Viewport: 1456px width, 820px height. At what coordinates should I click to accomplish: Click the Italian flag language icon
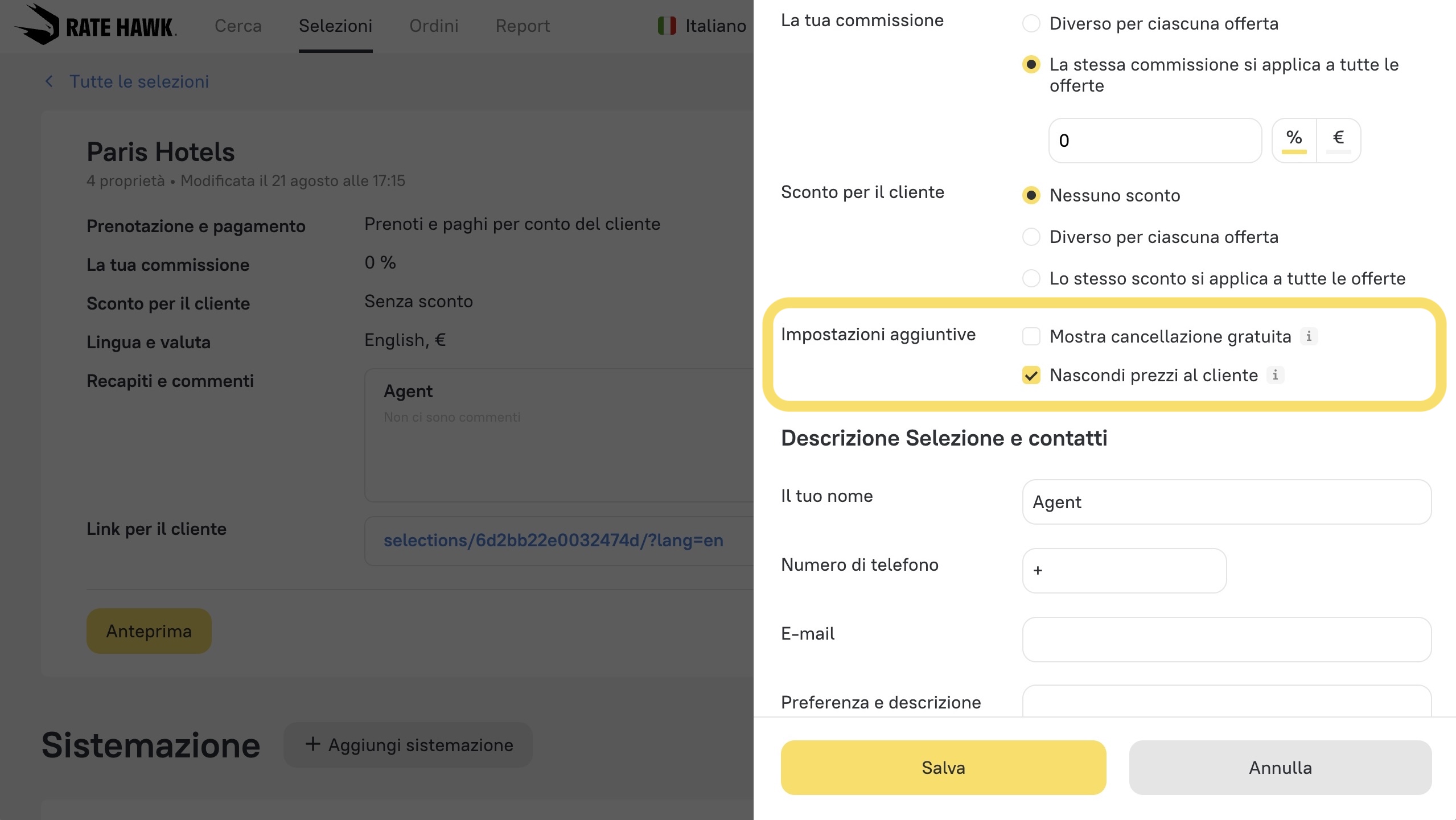click(667, 26)
